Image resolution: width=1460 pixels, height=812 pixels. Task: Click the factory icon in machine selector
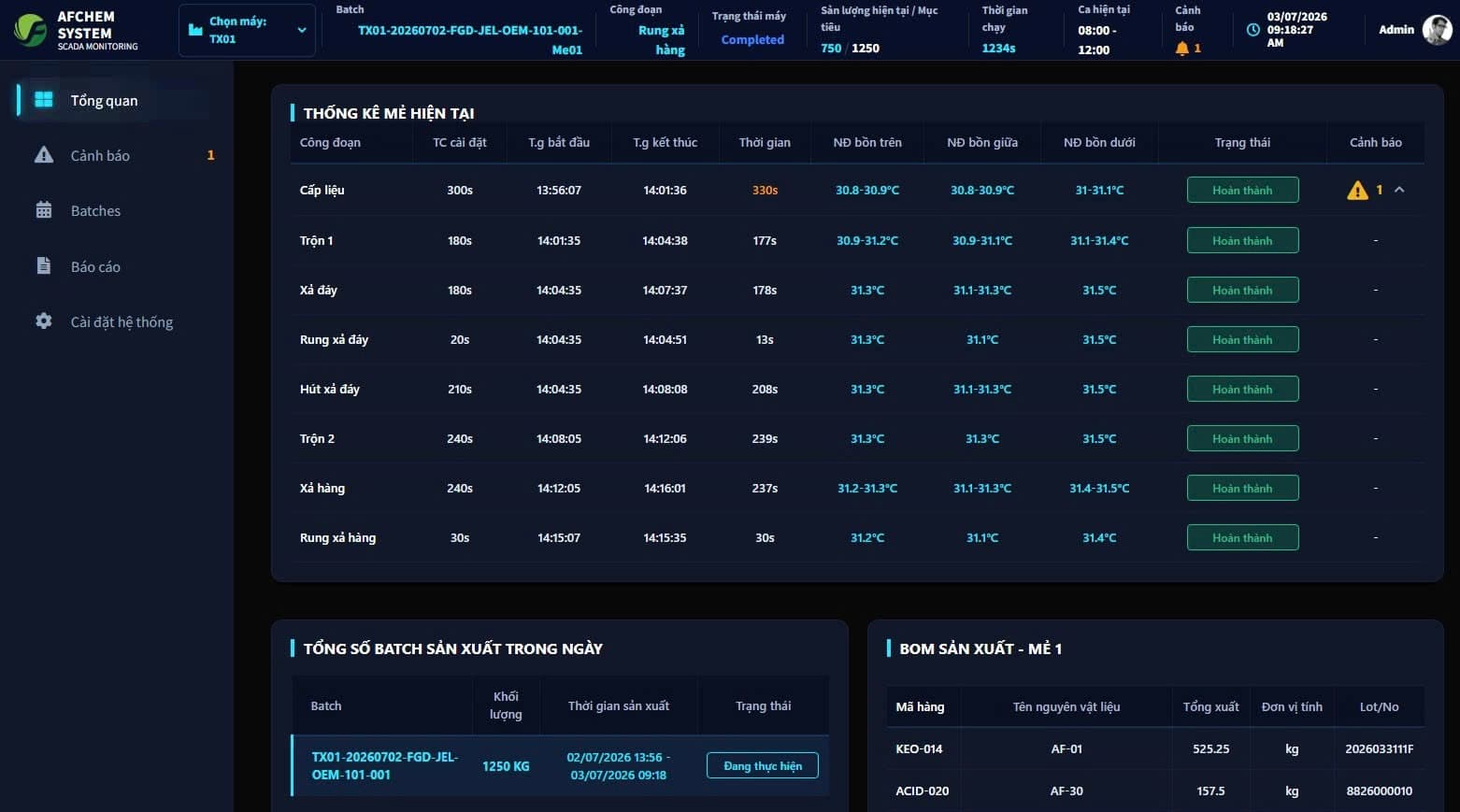195,30
